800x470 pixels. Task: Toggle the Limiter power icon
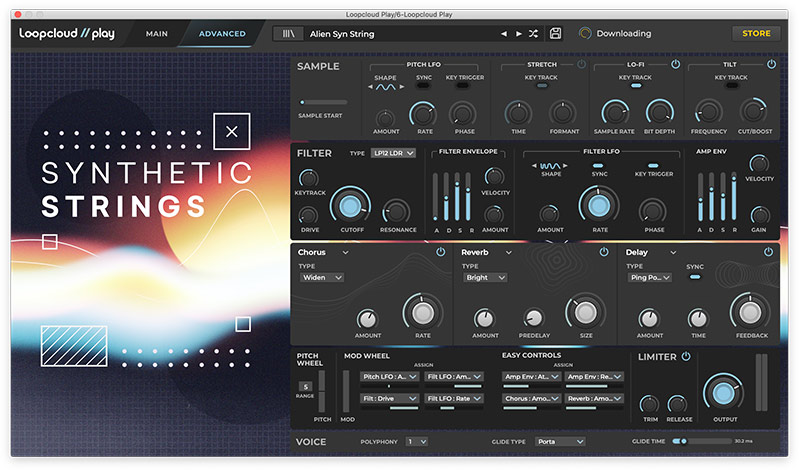(686, 357)
